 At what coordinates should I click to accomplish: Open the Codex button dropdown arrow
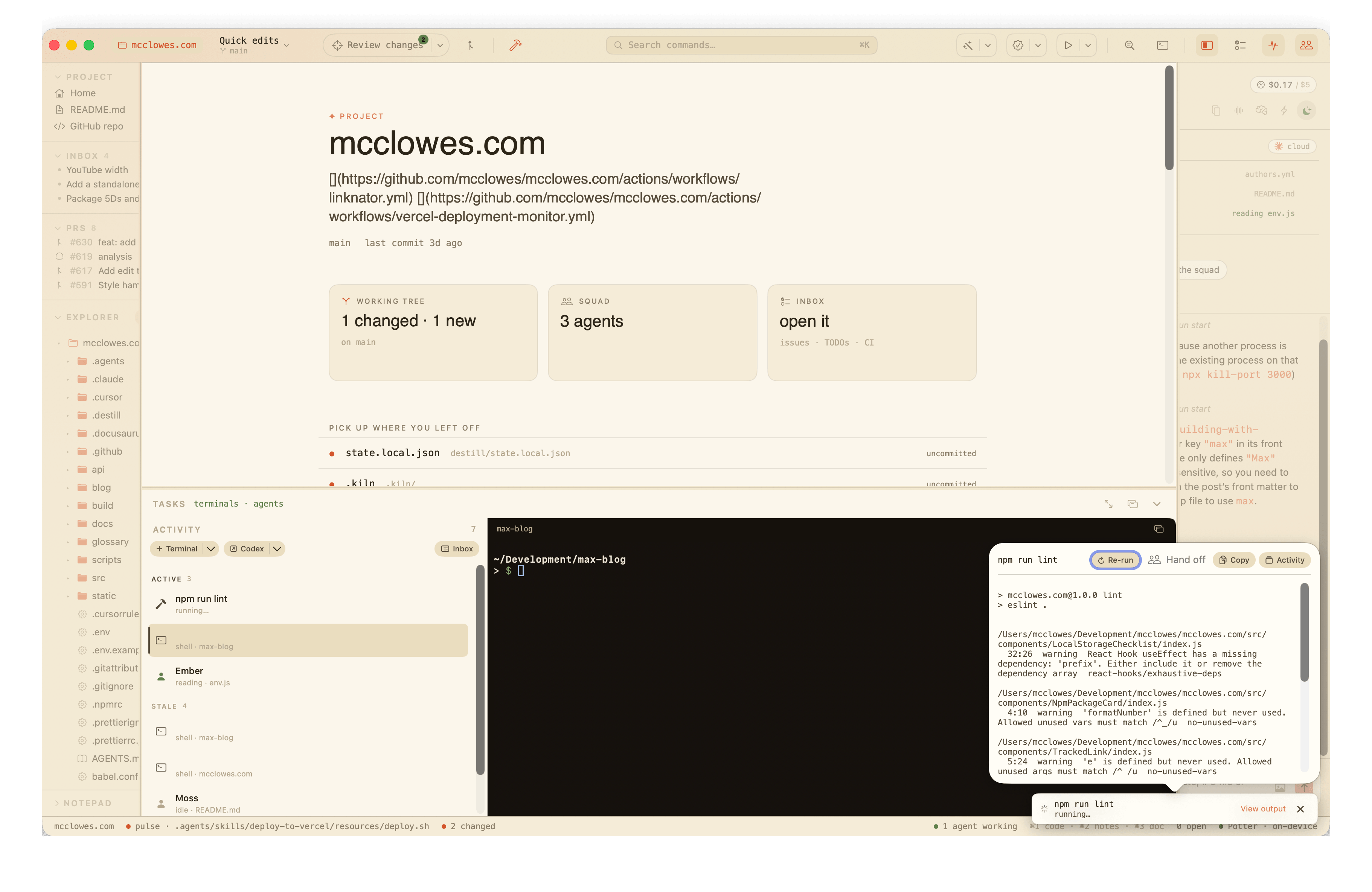(x=277, y=549)
